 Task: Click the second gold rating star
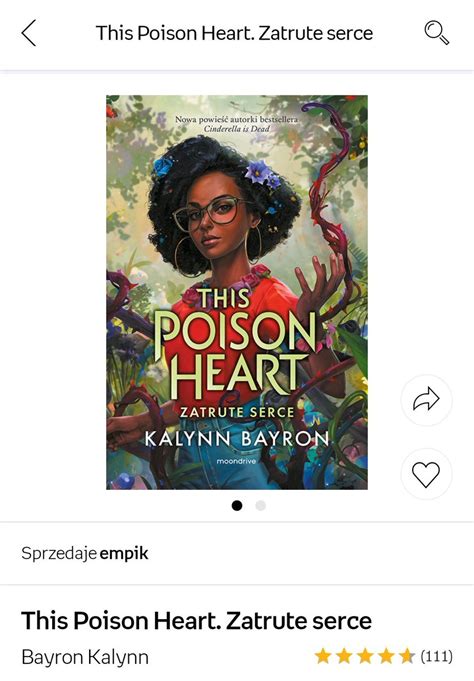click(x=344, y=656)
